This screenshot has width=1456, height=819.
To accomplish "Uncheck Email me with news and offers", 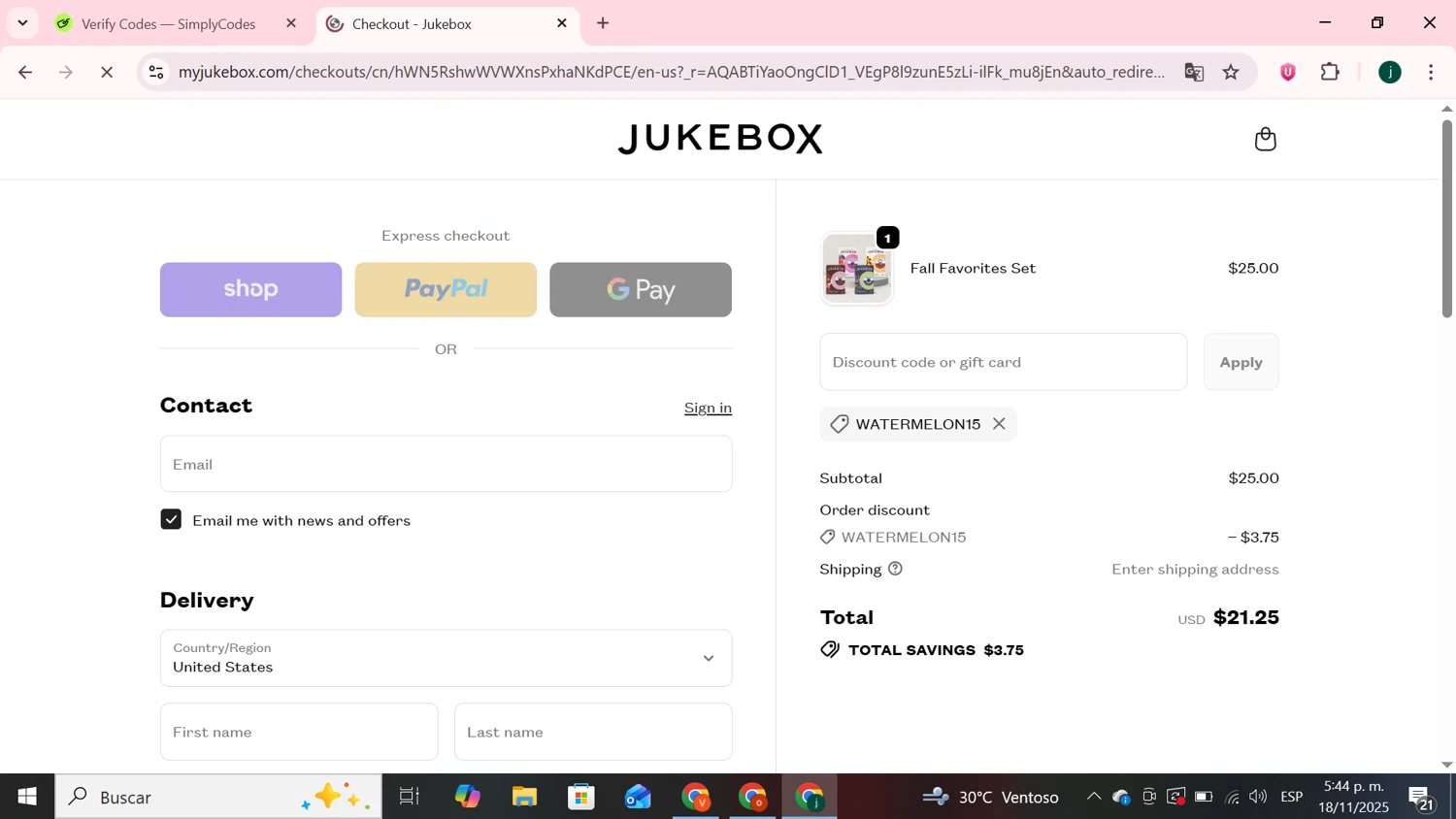I will coord(171,520).
